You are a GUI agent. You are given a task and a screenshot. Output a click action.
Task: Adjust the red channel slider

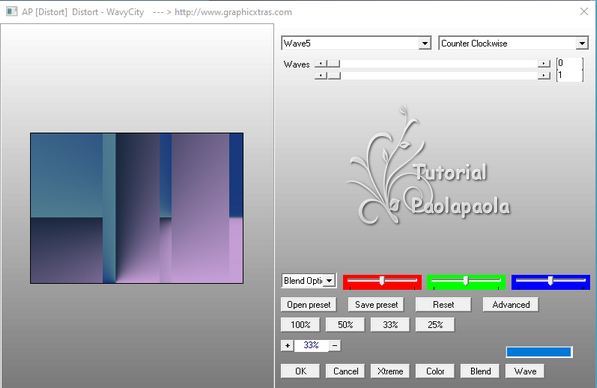tap(382, 282)
